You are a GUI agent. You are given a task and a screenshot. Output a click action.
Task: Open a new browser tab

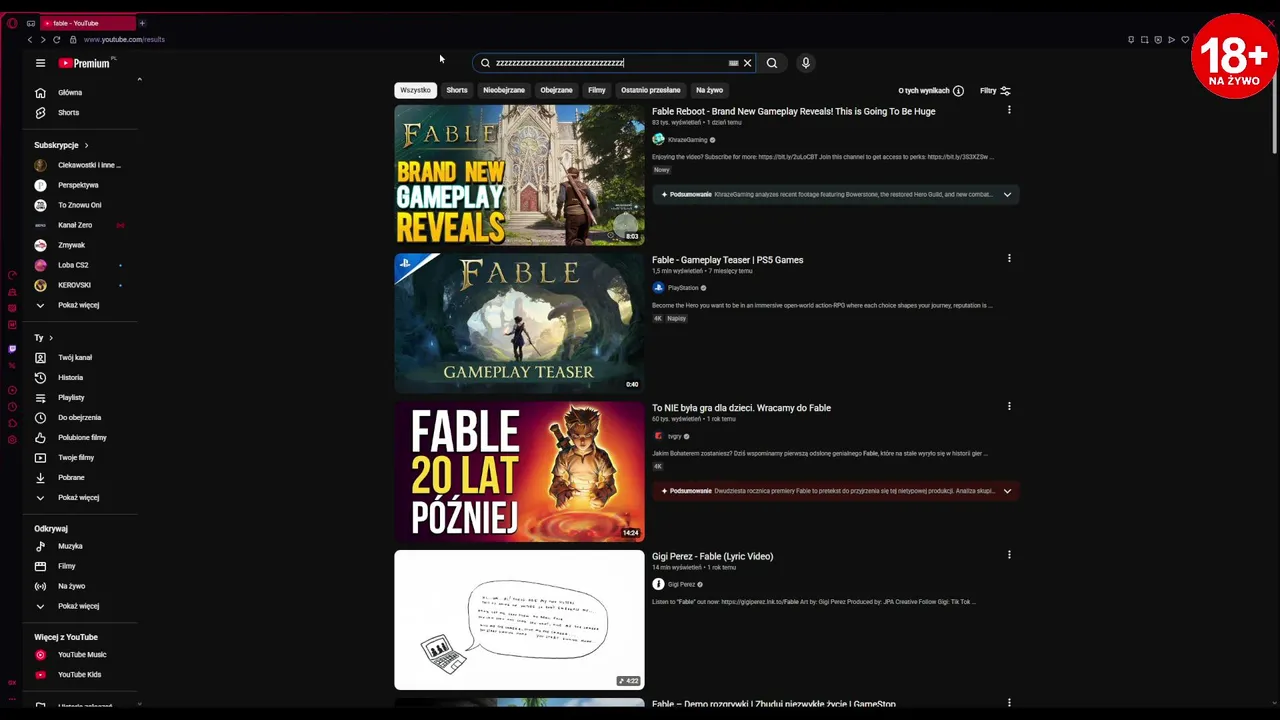click(142, 23)
